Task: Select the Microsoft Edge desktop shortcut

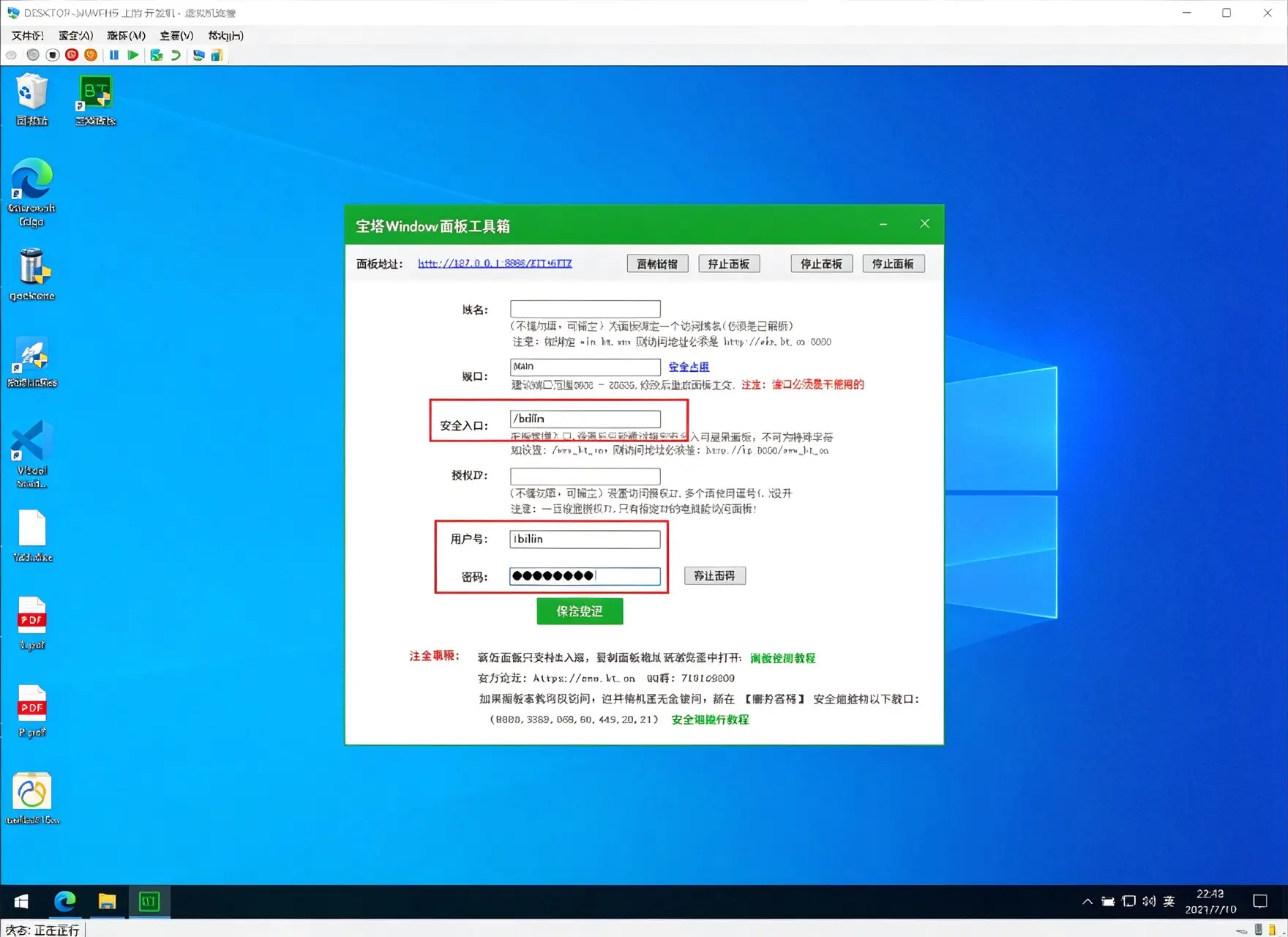Action: click(x=31, y=192)
